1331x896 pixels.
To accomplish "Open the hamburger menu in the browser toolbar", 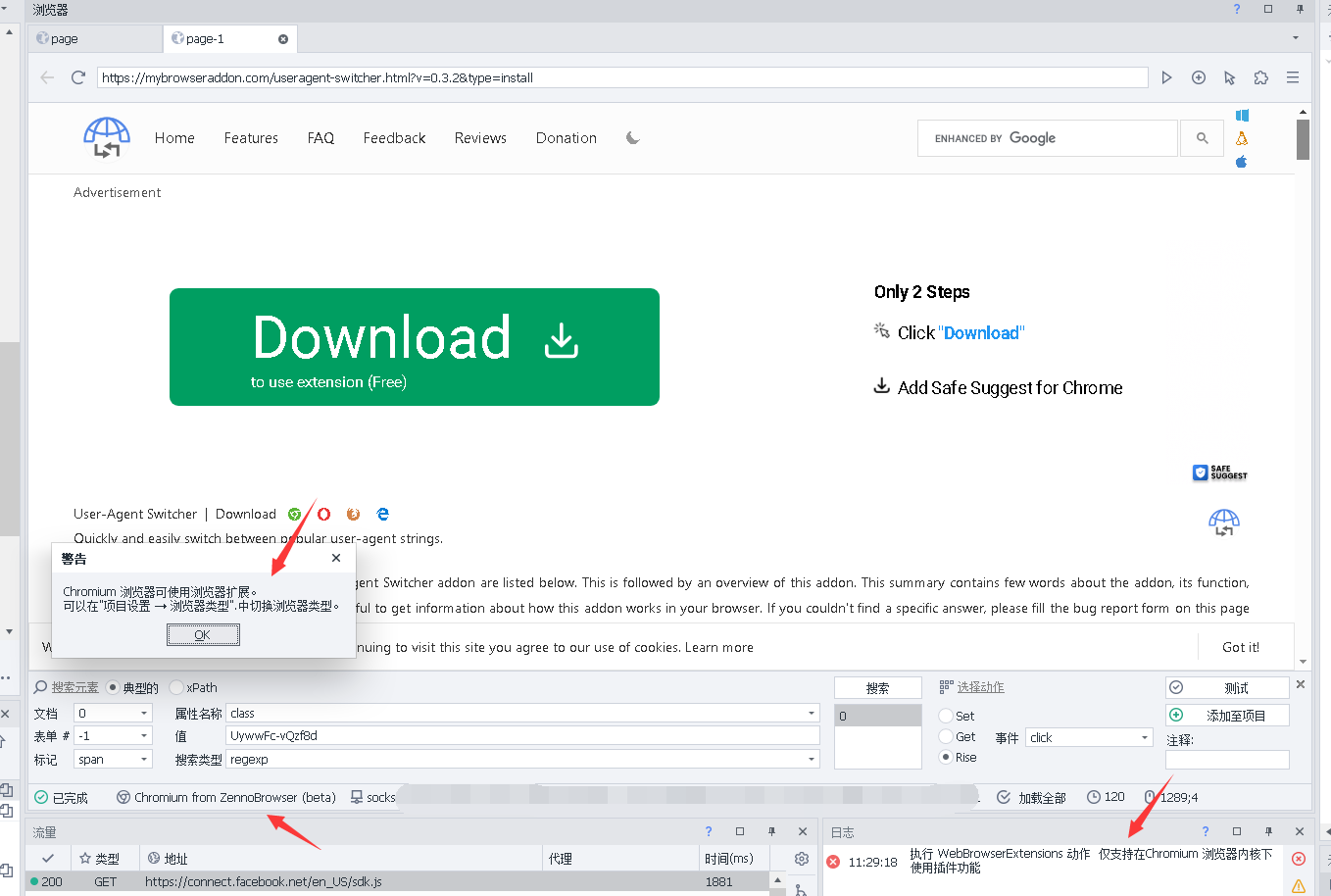I will (x=1293, y=77).
